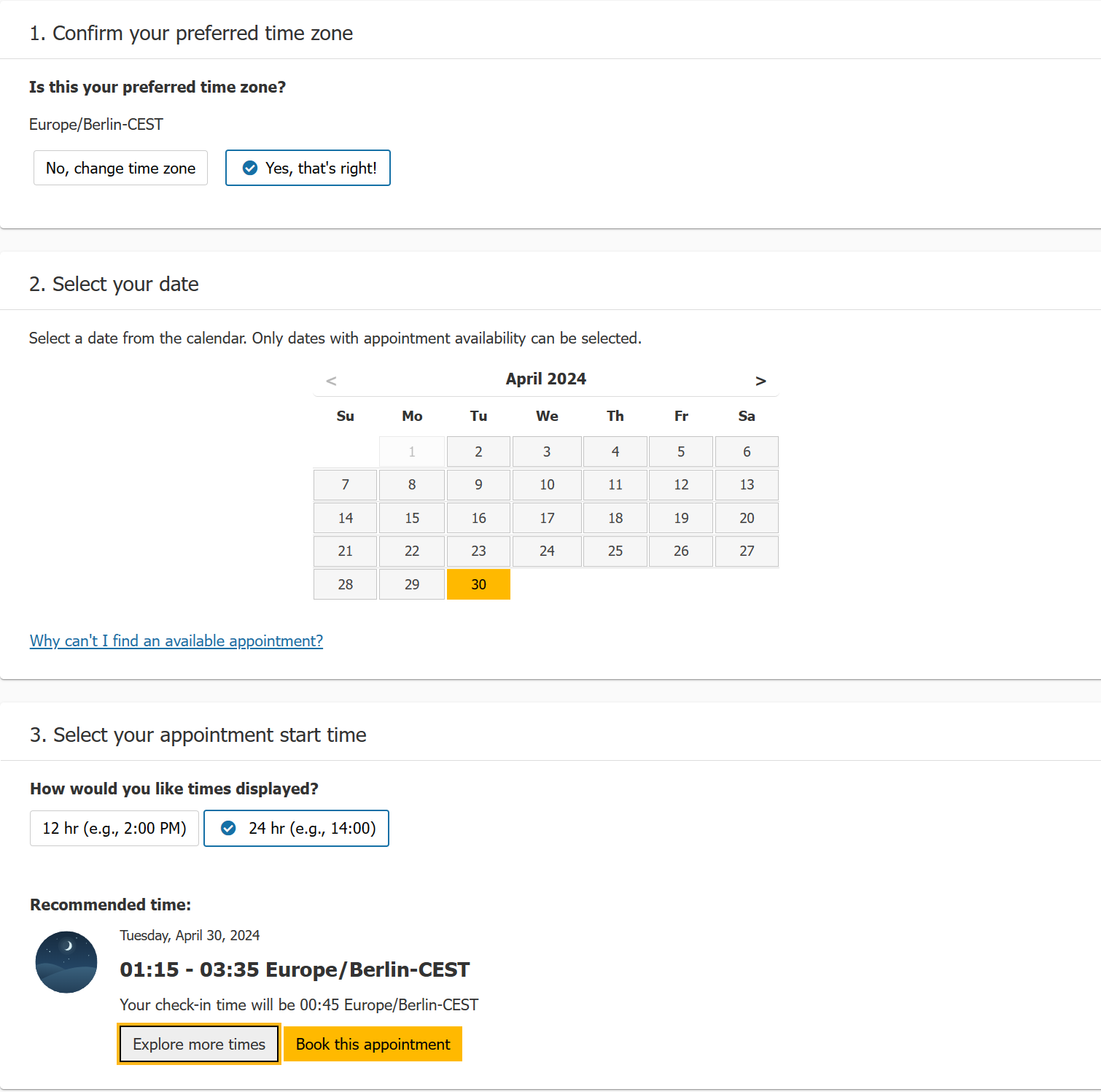Confirm time zone with Yes, that's right
The width and height of the screenshot is (1101, 1092).
click(x=308, y=168)
